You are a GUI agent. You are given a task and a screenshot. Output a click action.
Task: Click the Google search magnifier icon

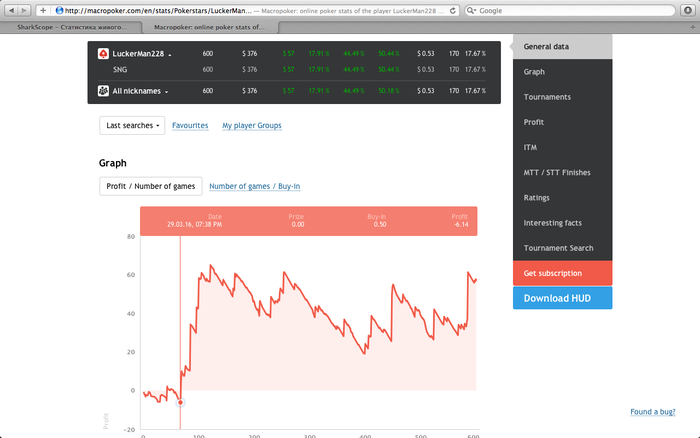click(x=471, y=11)
